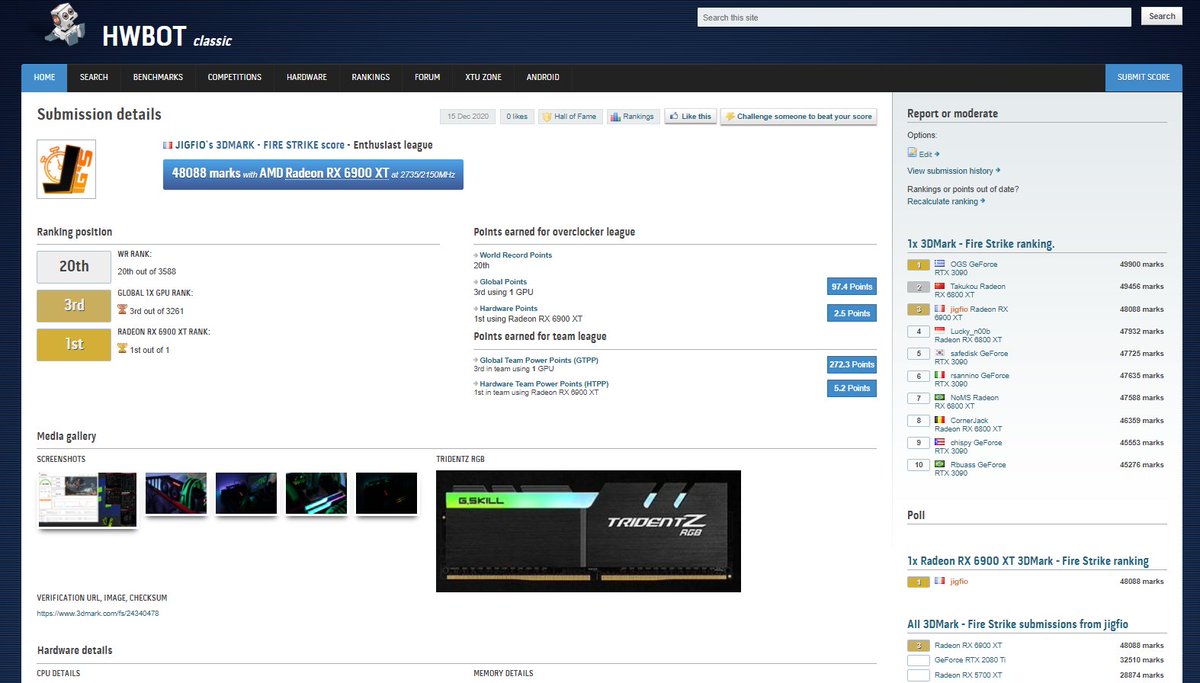Viewport: 1200px width, 683px height.
Task: Click the South Korean flag next to safedisk
Action: tap(939, 353)
